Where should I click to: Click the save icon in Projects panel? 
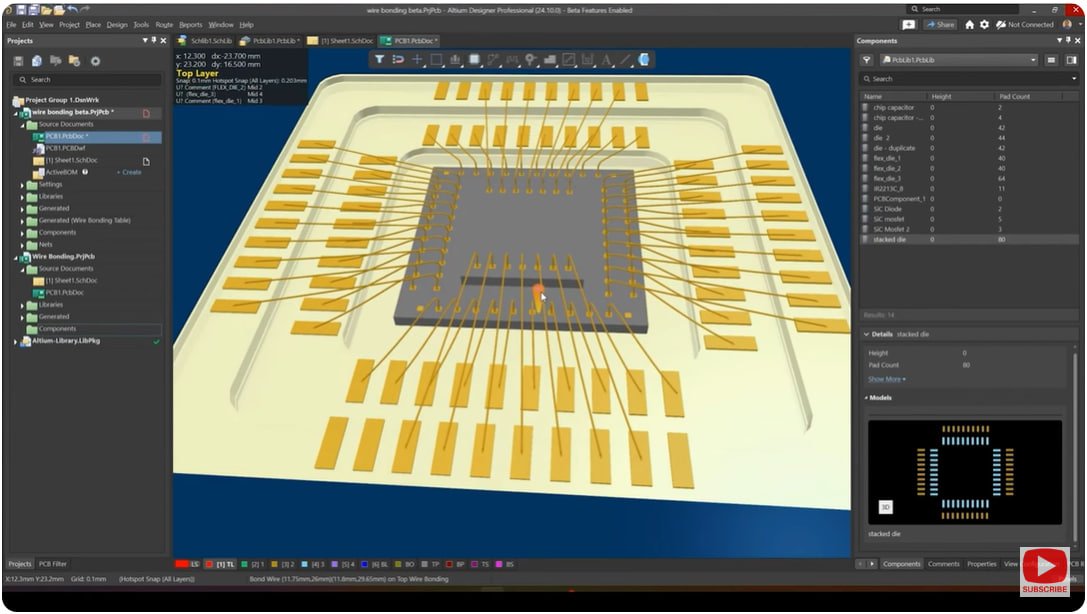[x=19, y=61]
